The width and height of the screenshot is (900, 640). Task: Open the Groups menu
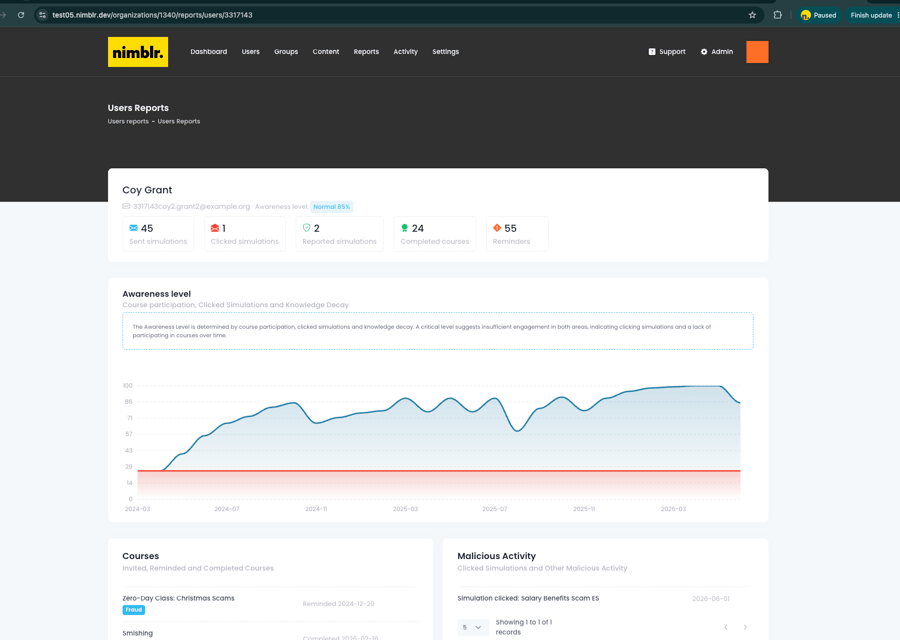pos(286,52)
